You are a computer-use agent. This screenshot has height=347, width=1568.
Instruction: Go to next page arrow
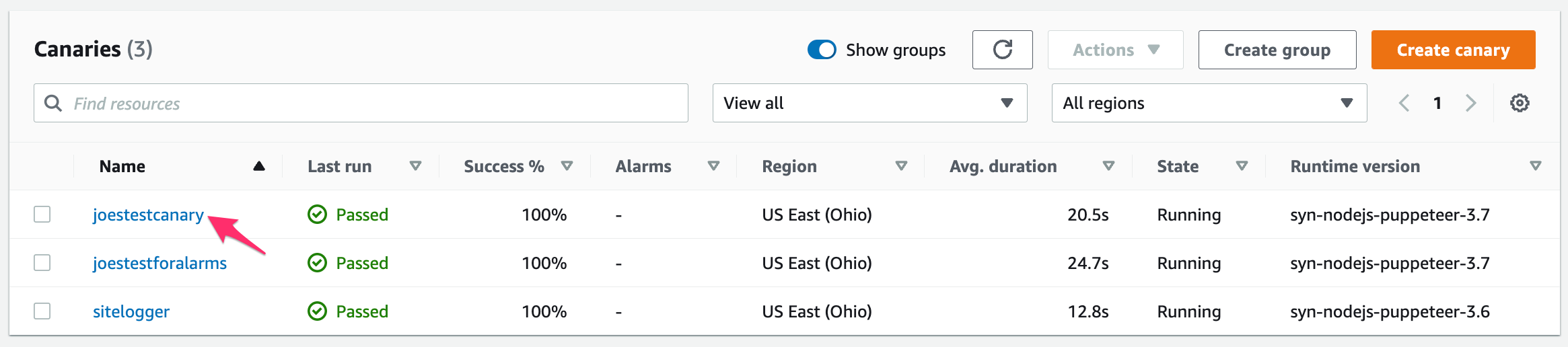click(x=1471, y=103)
